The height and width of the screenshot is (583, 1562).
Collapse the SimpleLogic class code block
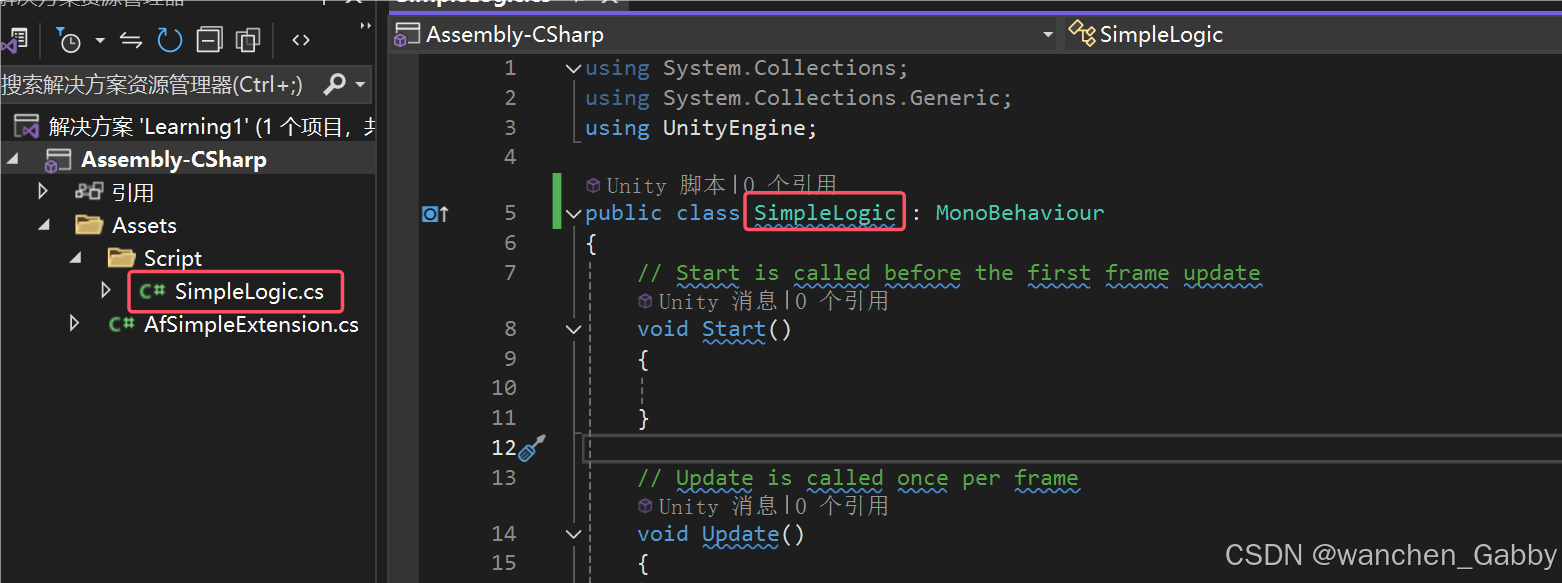point(573,213)
